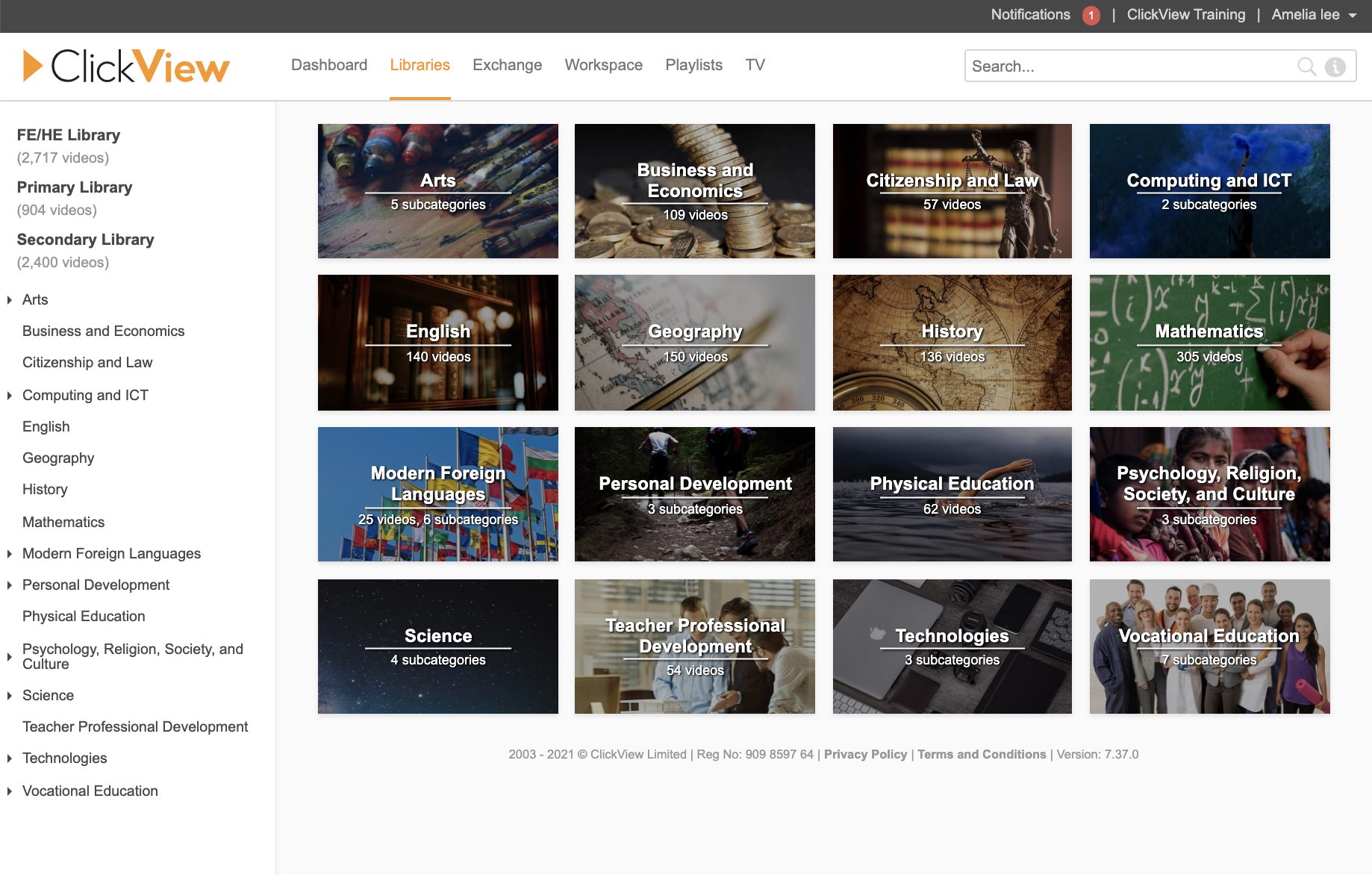Open the Citizenship and Law tile
Screen dimensions: 1372x875
click(x=952, y=191)
